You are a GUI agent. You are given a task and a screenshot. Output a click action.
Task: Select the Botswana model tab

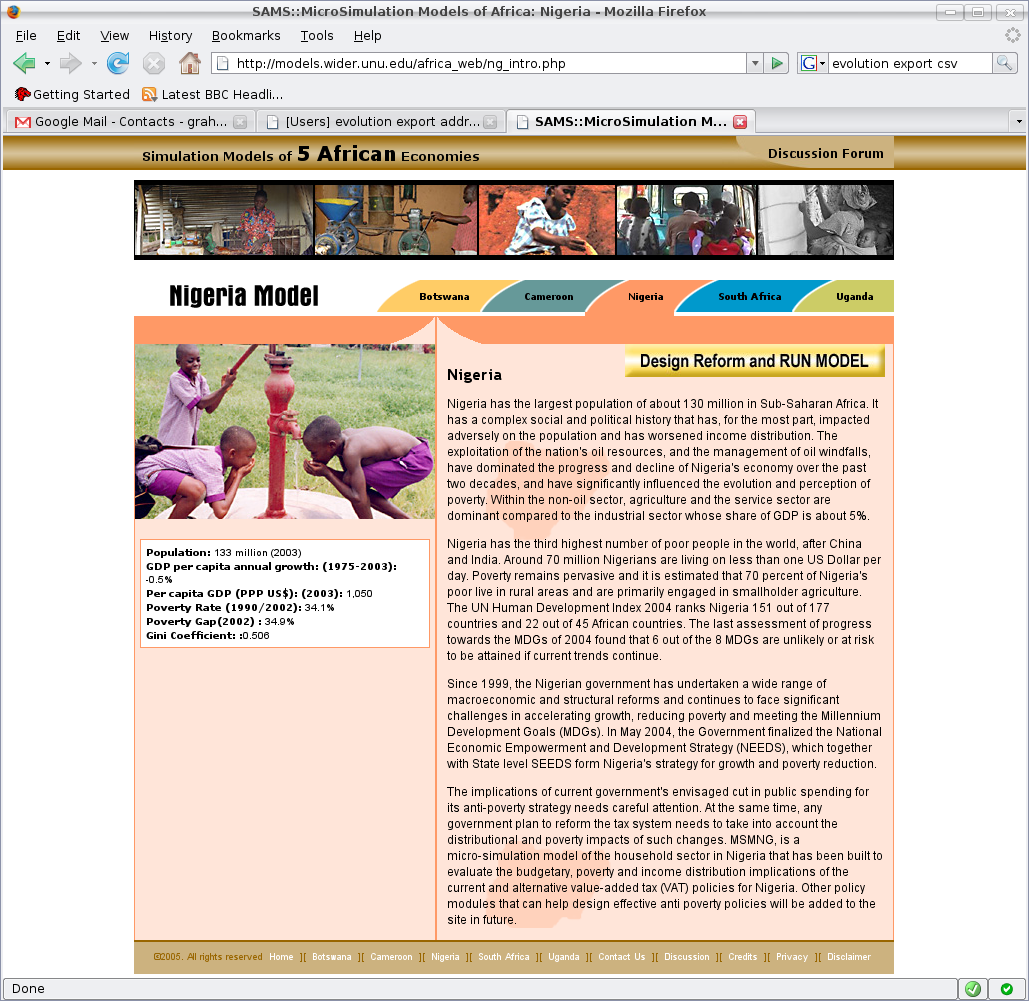[444, 297]
